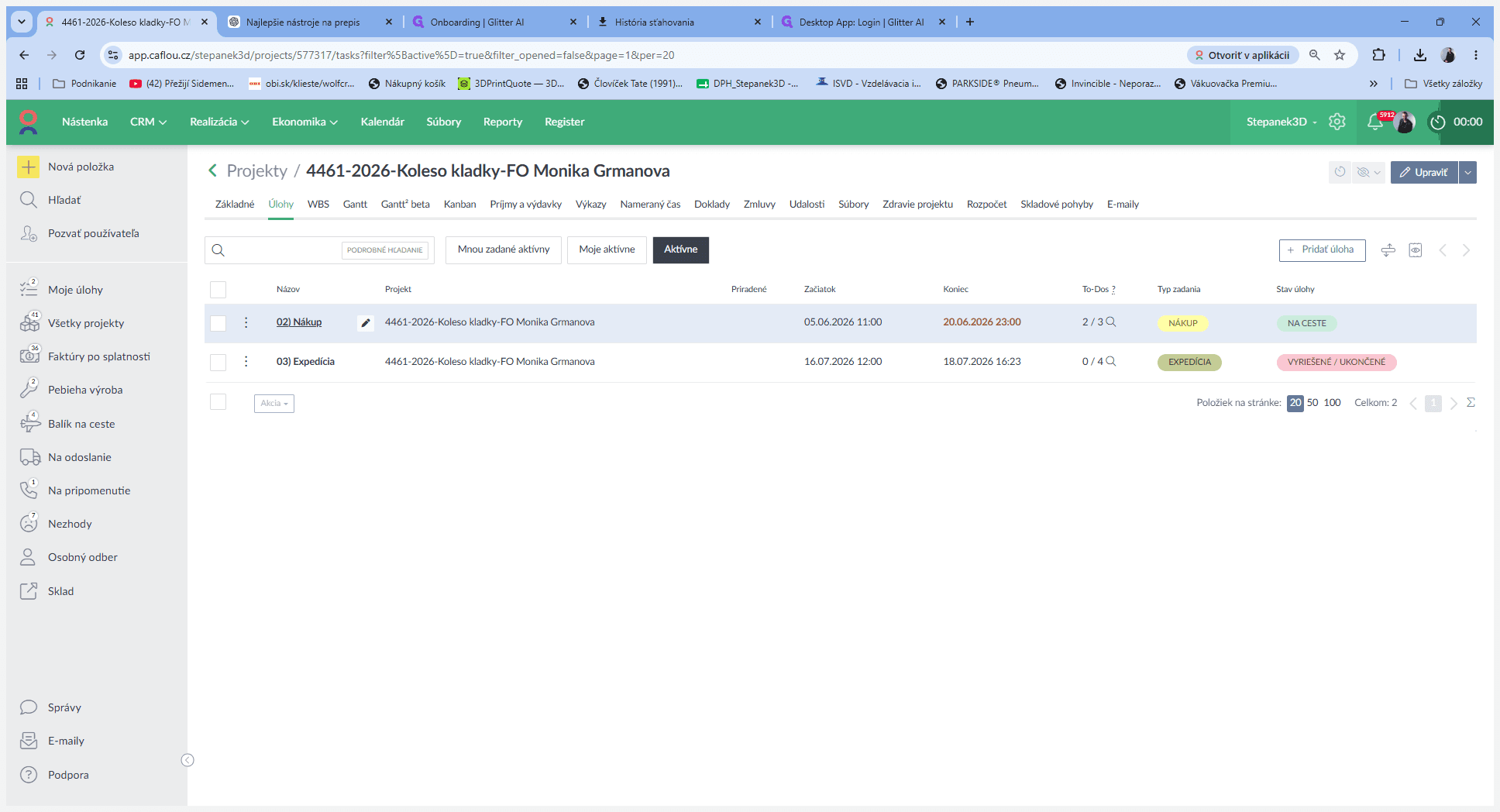Open Prebieha výroba view
The image size is (1500, 812).
click(x=85, y=390)
